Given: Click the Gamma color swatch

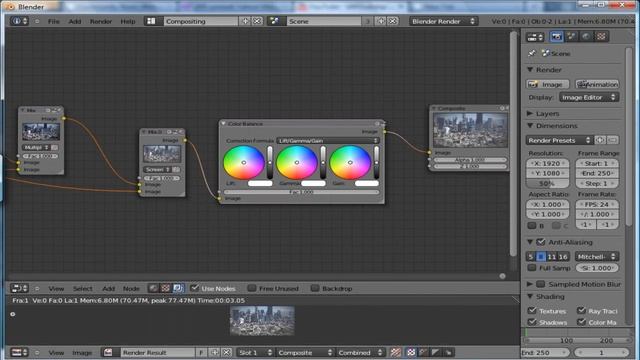Looking at the screenshot, I should pyautogui.click(x=313, y=183).
